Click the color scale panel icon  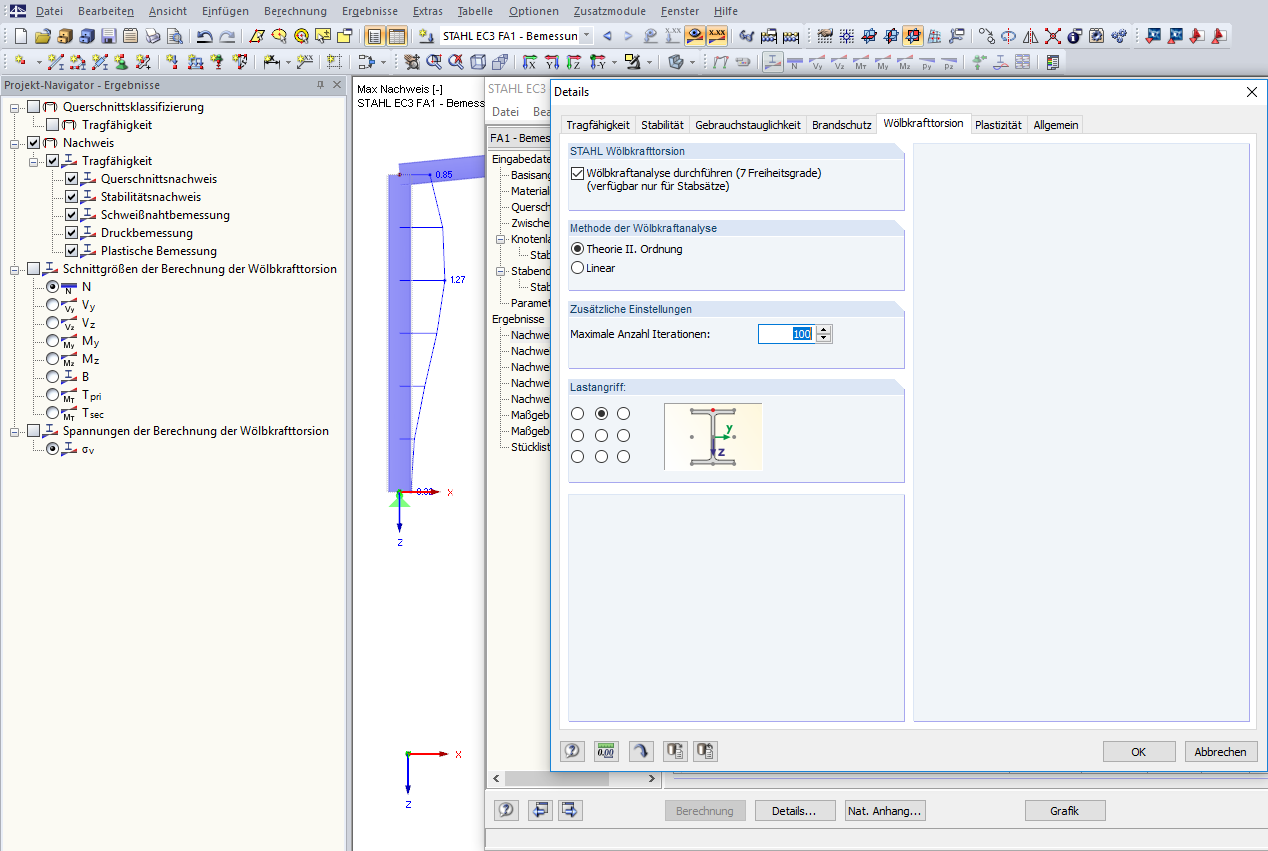pyautogui.click(x=1053, y=62)
